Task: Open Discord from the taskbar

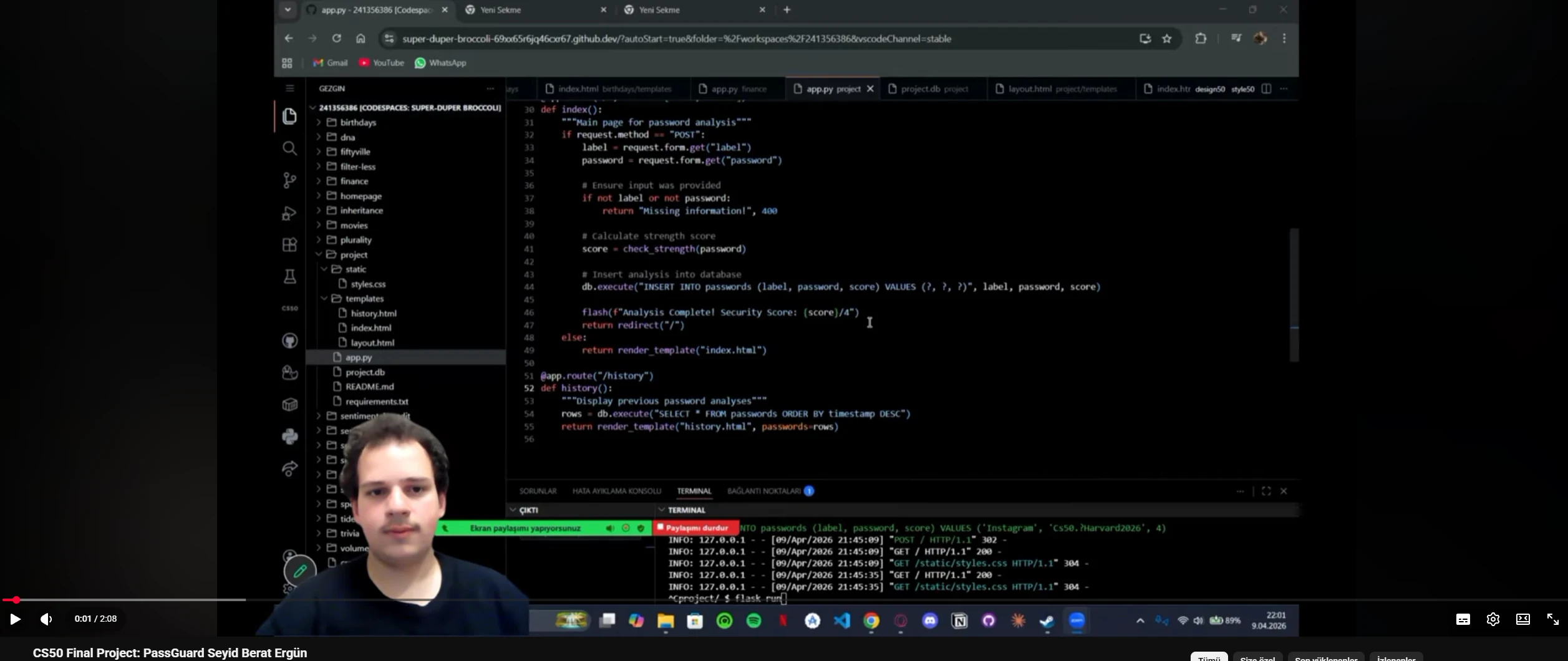Action: click(929, 620)
